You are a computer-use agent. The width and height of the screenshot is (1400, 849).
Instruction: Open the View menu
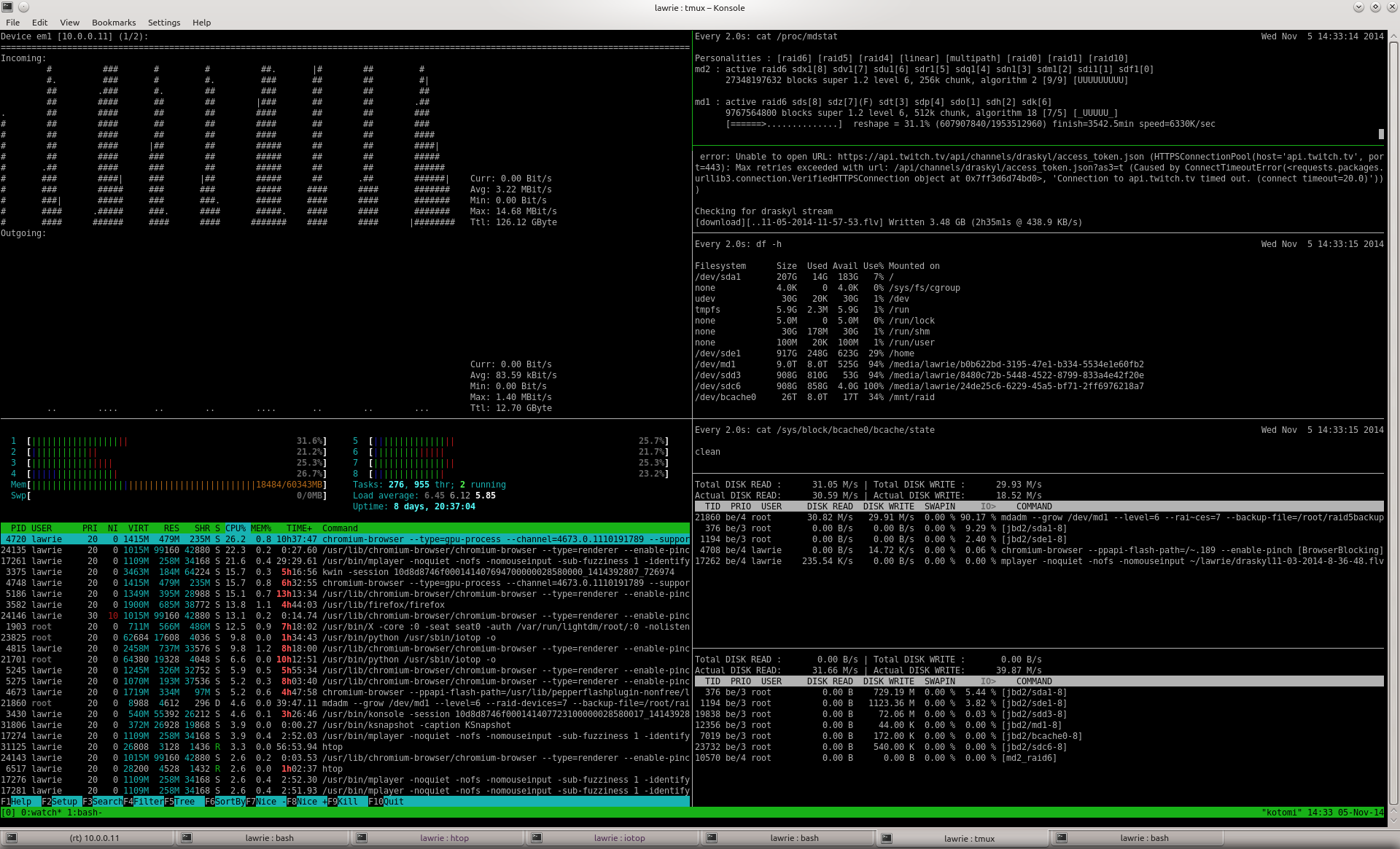coord(70,23)
